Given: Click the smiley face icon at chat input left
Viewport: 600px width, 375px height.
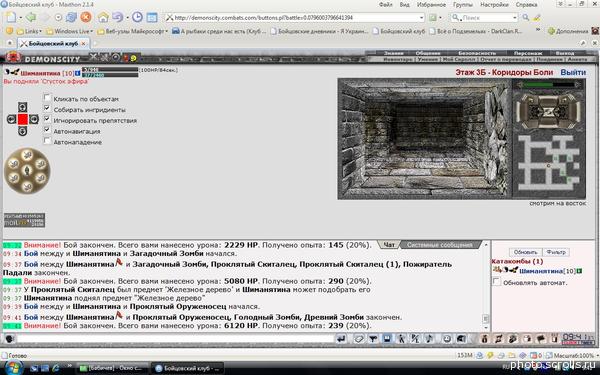Looking at the screenshot, I should tap(10, 339).
